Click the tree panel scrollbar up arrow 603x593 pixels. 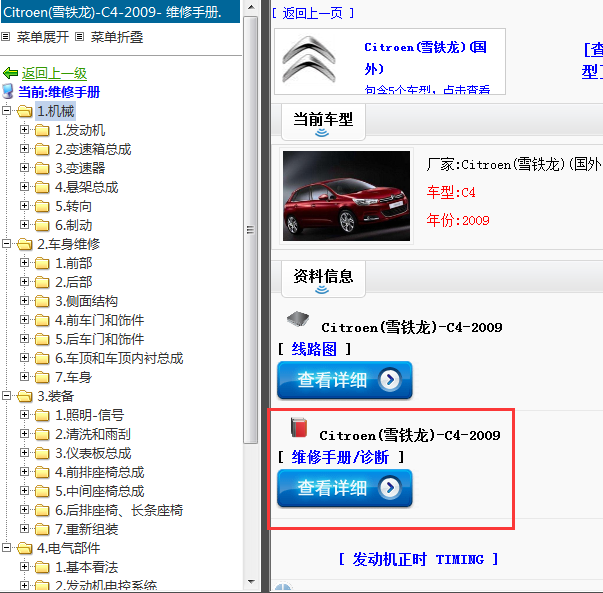coord(251,7)
